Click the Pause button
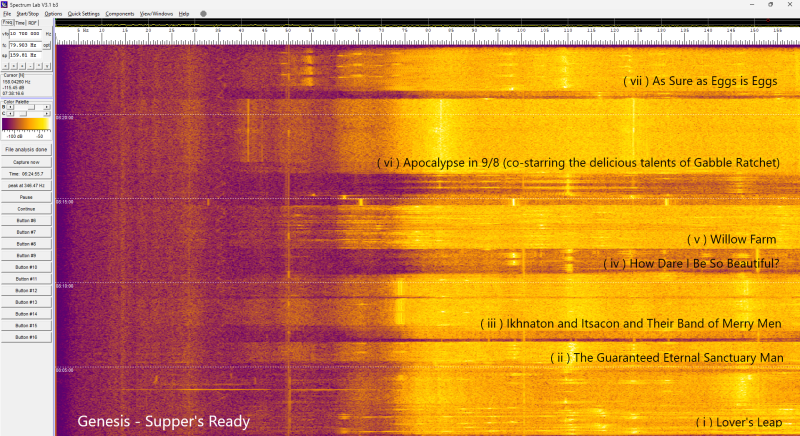 (x=26, y=197)
